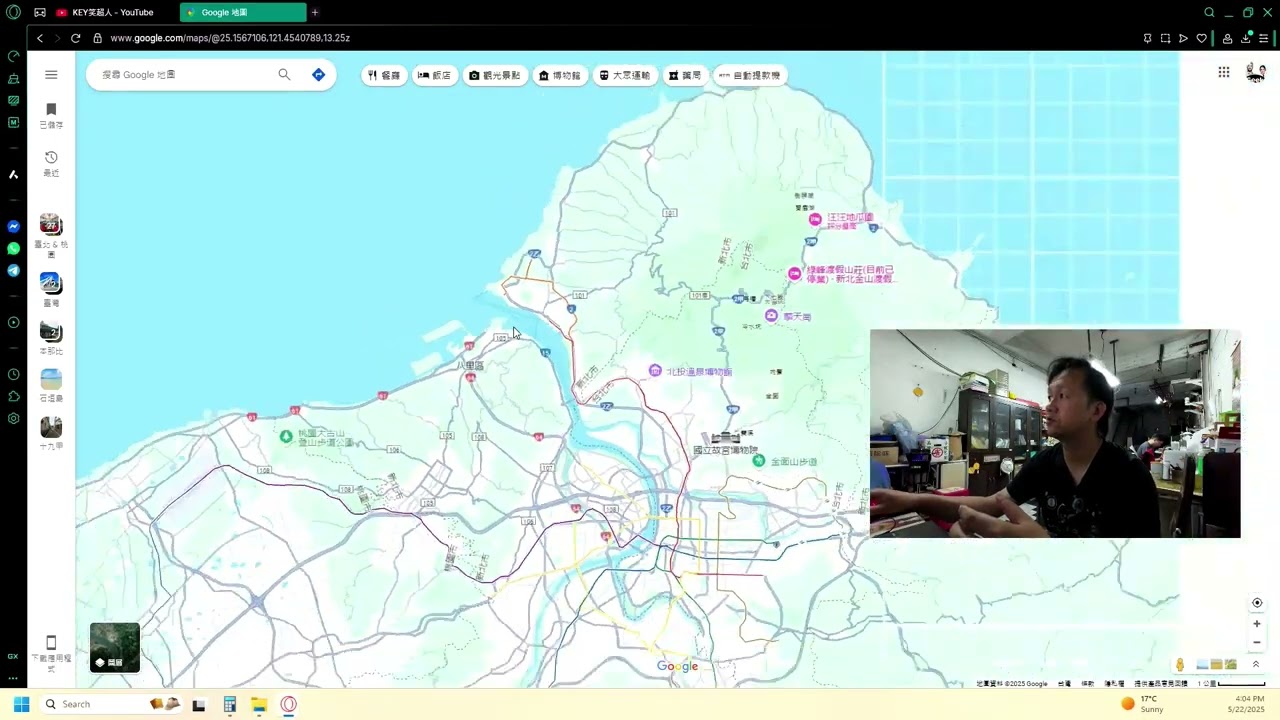Filter map by 博物館 museums chip
The image size is (1280, 720).
pyautogui.click(x=560, y=75)
